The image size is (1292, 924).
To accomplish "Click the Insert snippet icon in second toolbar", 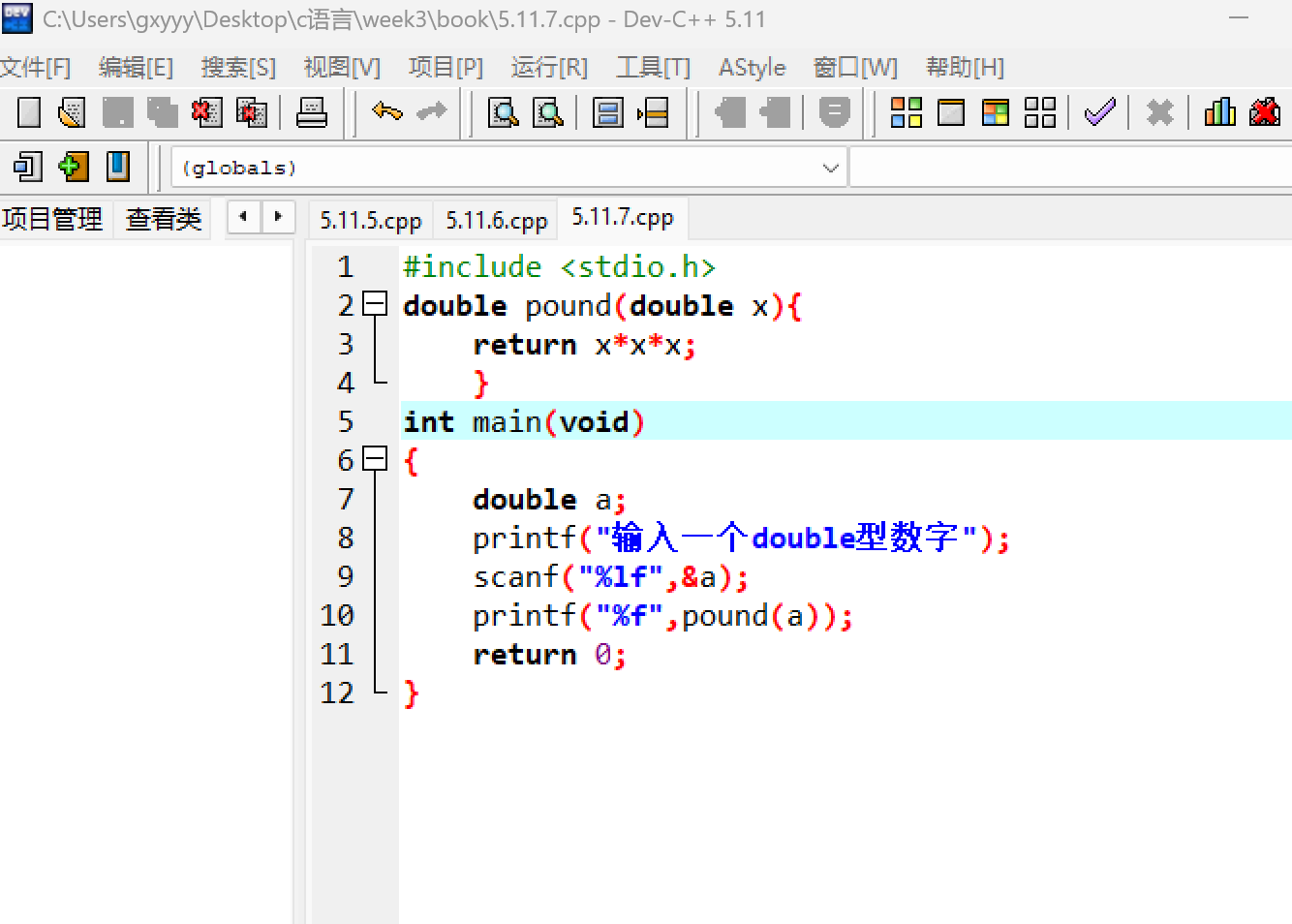I will tap(28, 168).
